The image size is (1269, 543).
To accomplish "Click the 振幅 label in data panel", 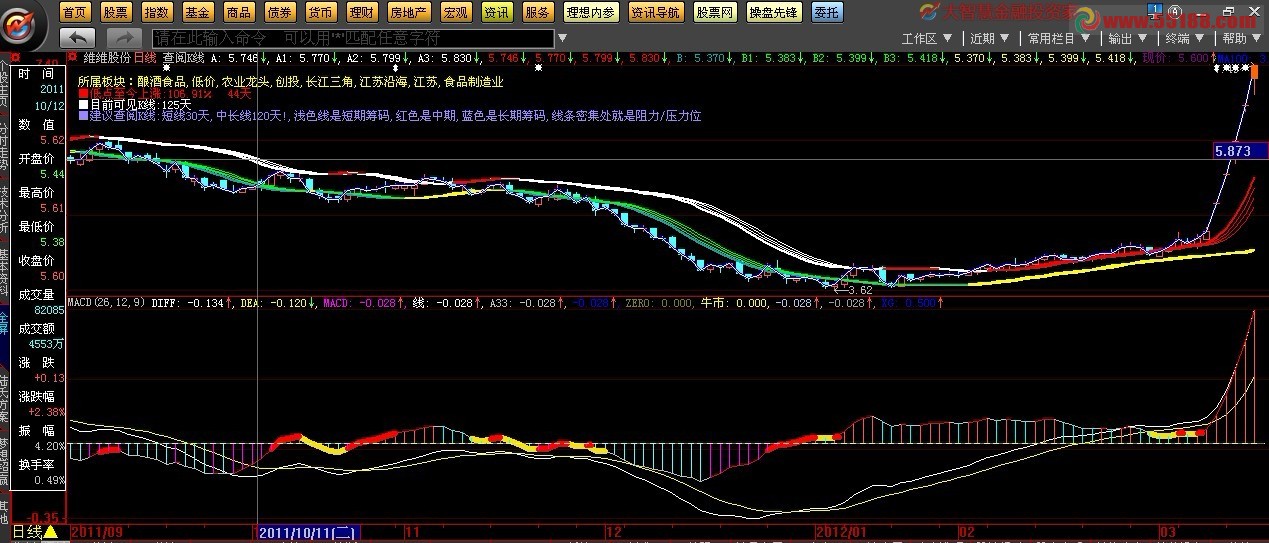I will tap(36, 430).
